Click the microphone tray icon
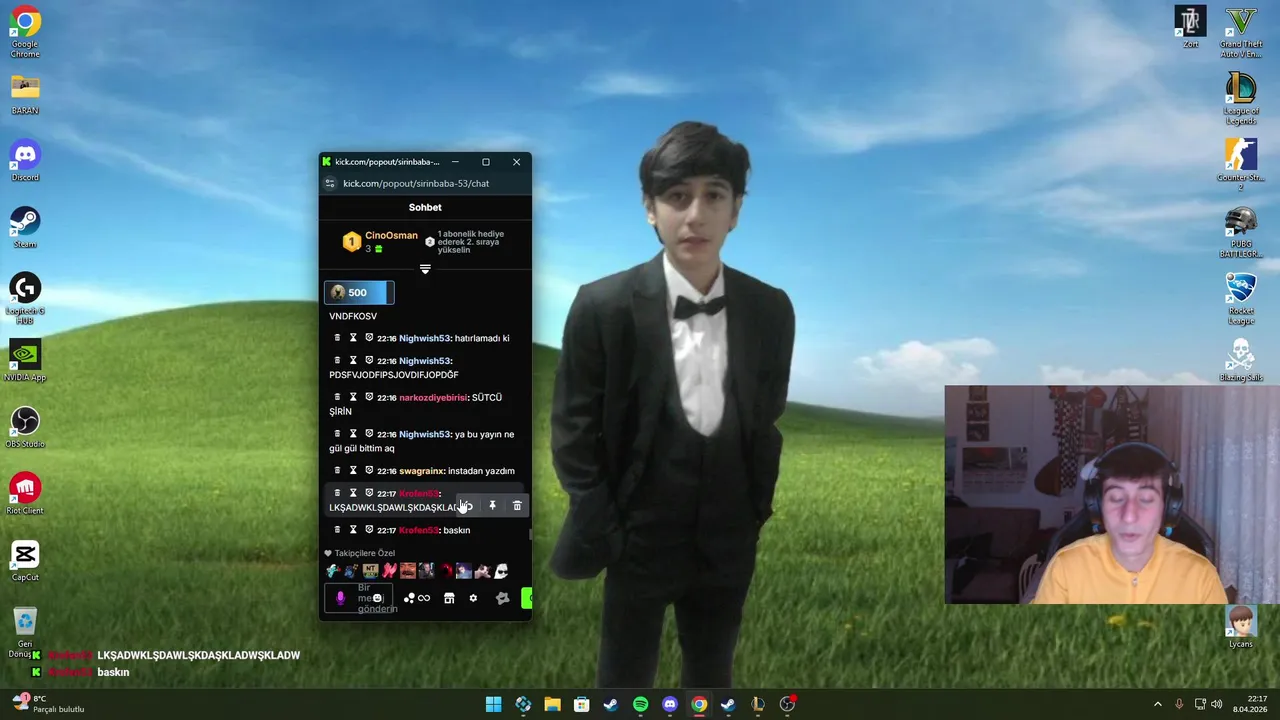Image resolution: width=1280 pixels, height=720 pixels. tap(1179, 704)
